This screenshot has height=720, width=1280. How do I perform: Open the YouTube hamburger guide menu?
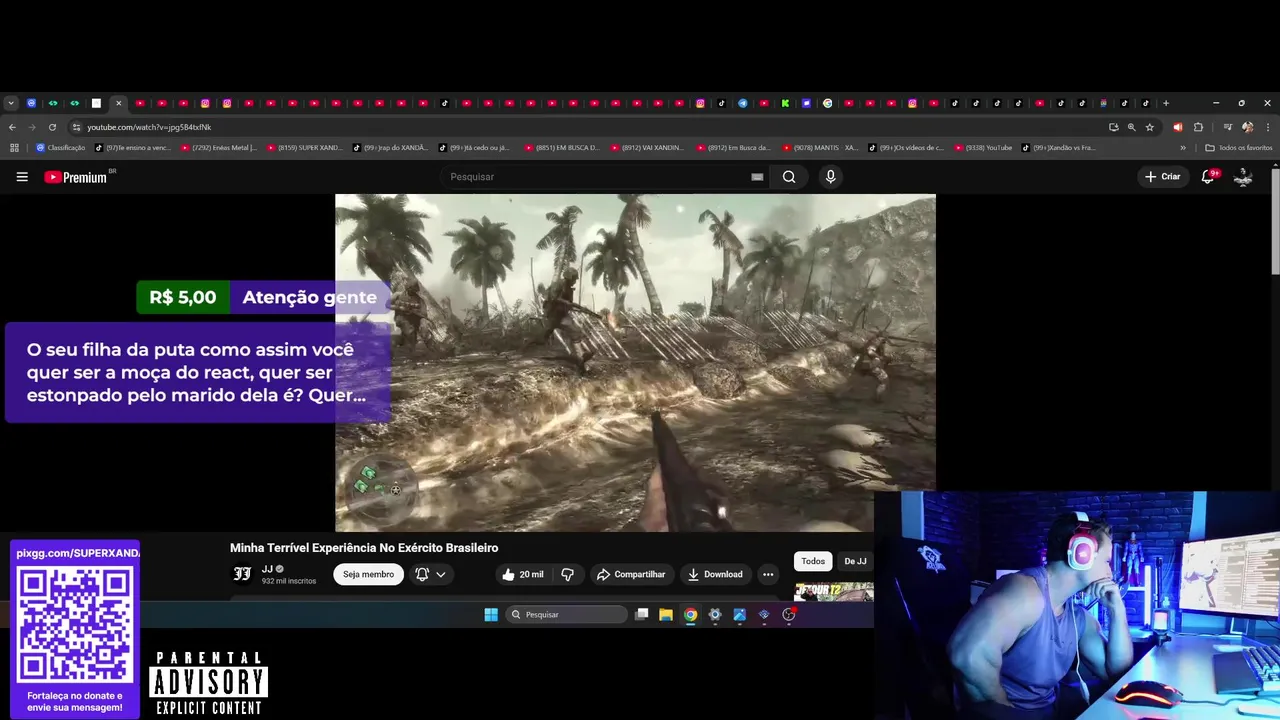pyautogui.click(x=22, y=177)
